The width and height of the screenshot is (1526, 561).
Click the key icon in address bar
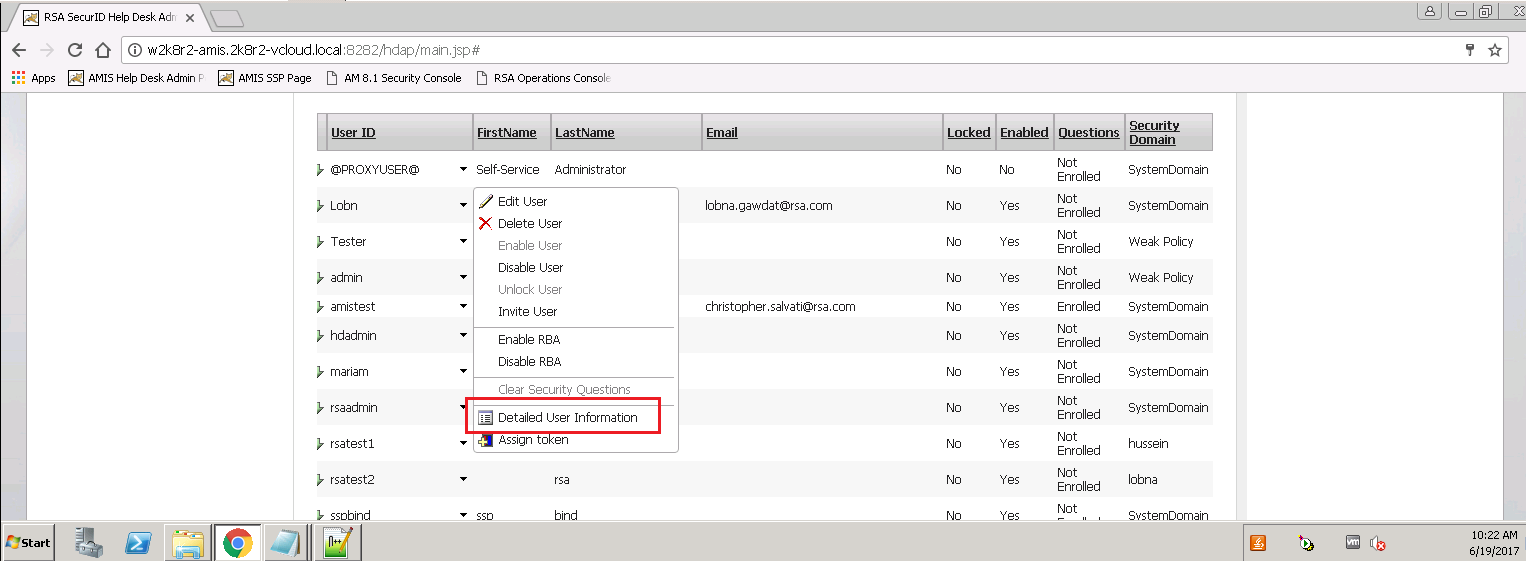[x=1470, y=50]
